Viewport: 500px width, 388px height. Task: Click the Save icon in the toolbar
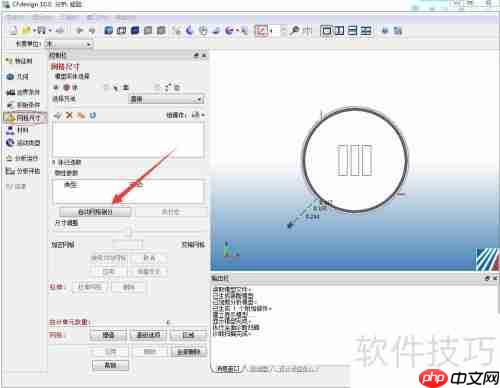pyautogui.click(x=41, y=31)
